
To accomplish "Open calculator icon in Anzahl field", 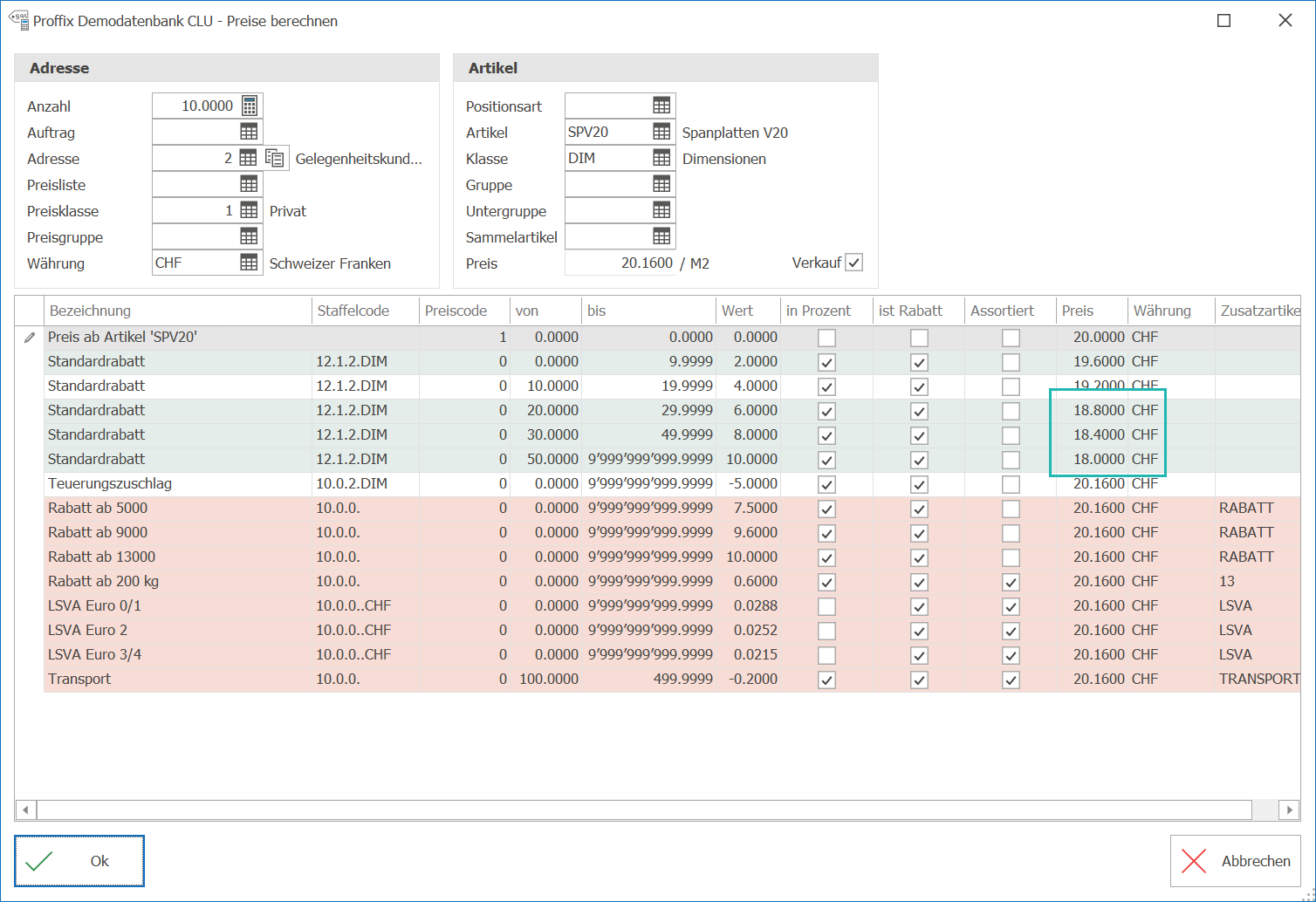I will 250,106.
